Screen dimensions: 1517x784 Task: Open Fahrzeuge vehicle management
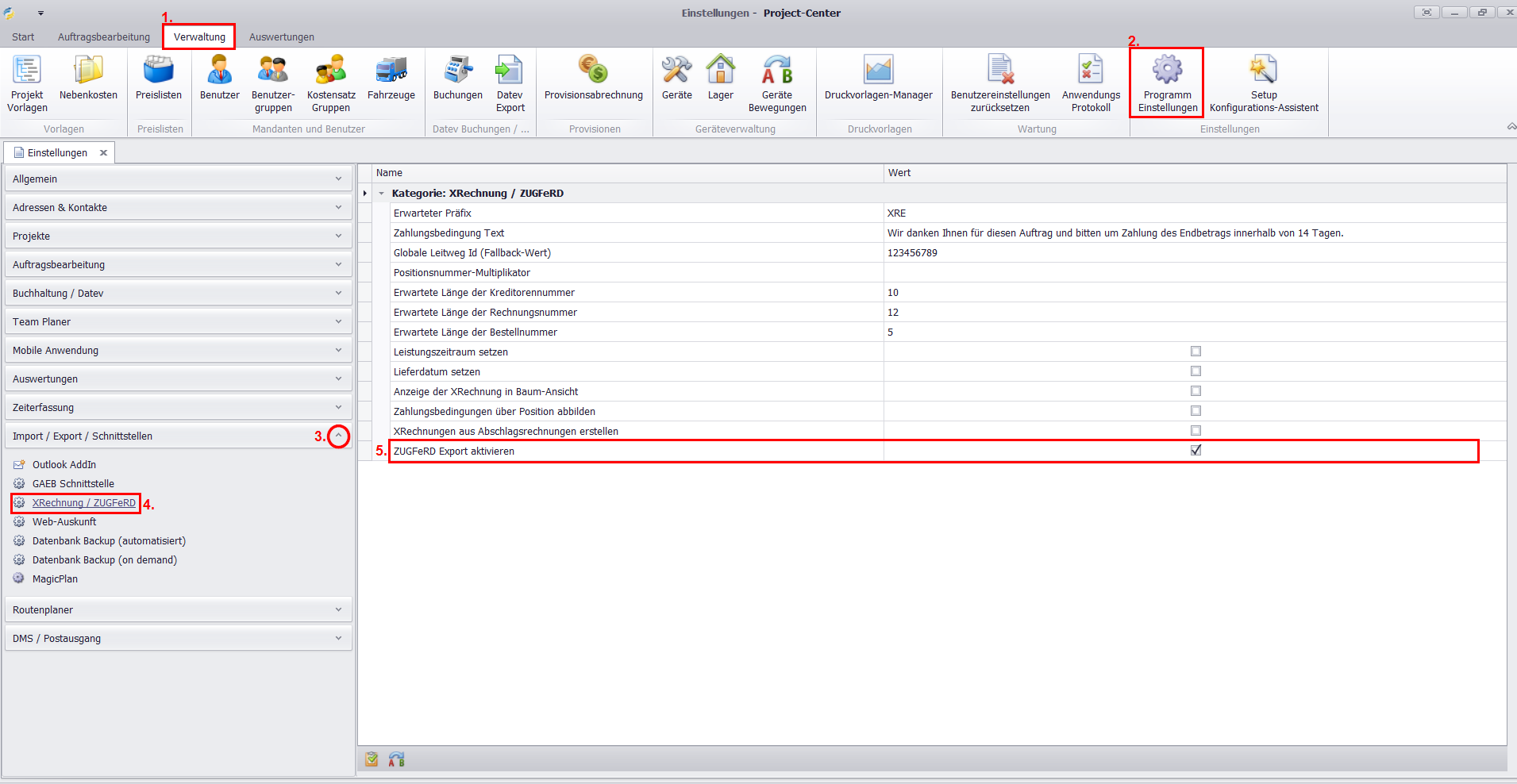[x=391, y=79]
